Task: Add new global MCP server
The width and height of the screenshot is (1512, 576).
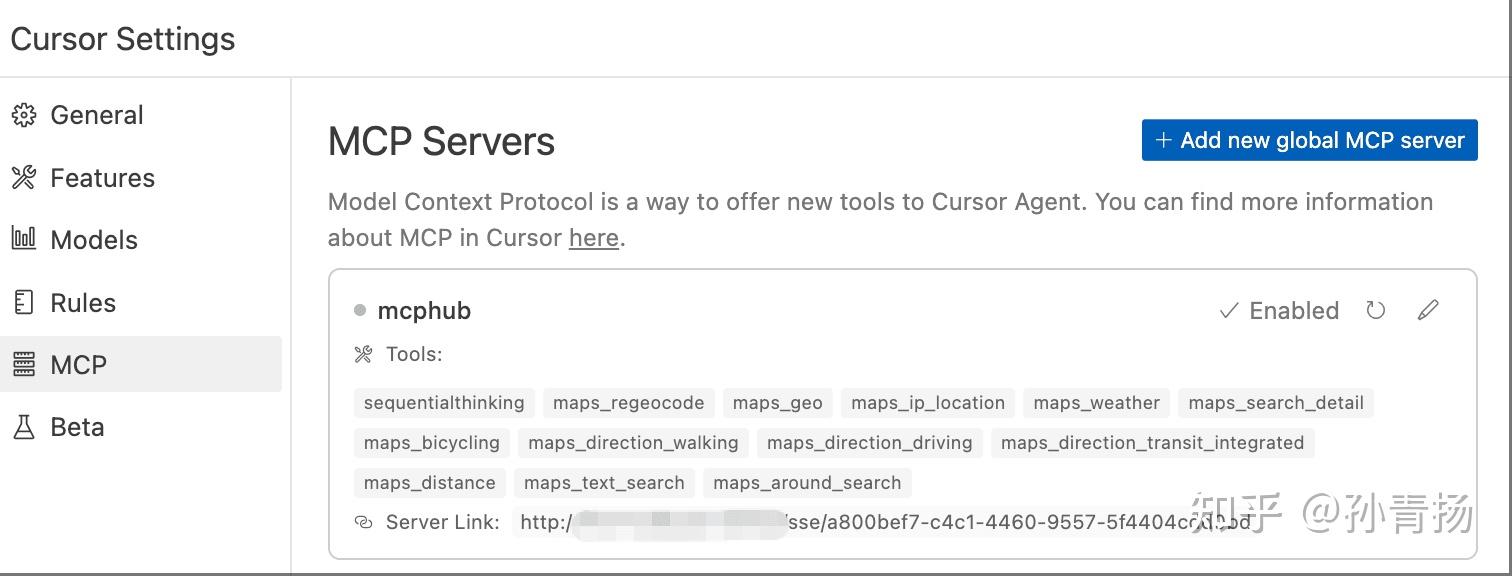Action: pyautogui.click(x=1309, y=141)
